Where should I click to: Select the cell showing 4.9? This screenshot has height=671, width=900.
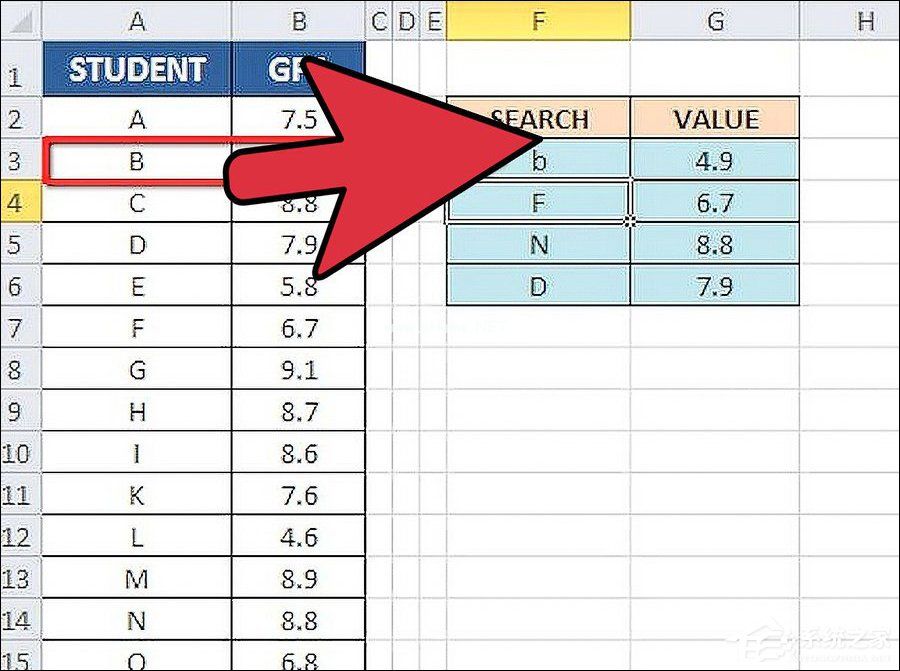coord(714,161)
